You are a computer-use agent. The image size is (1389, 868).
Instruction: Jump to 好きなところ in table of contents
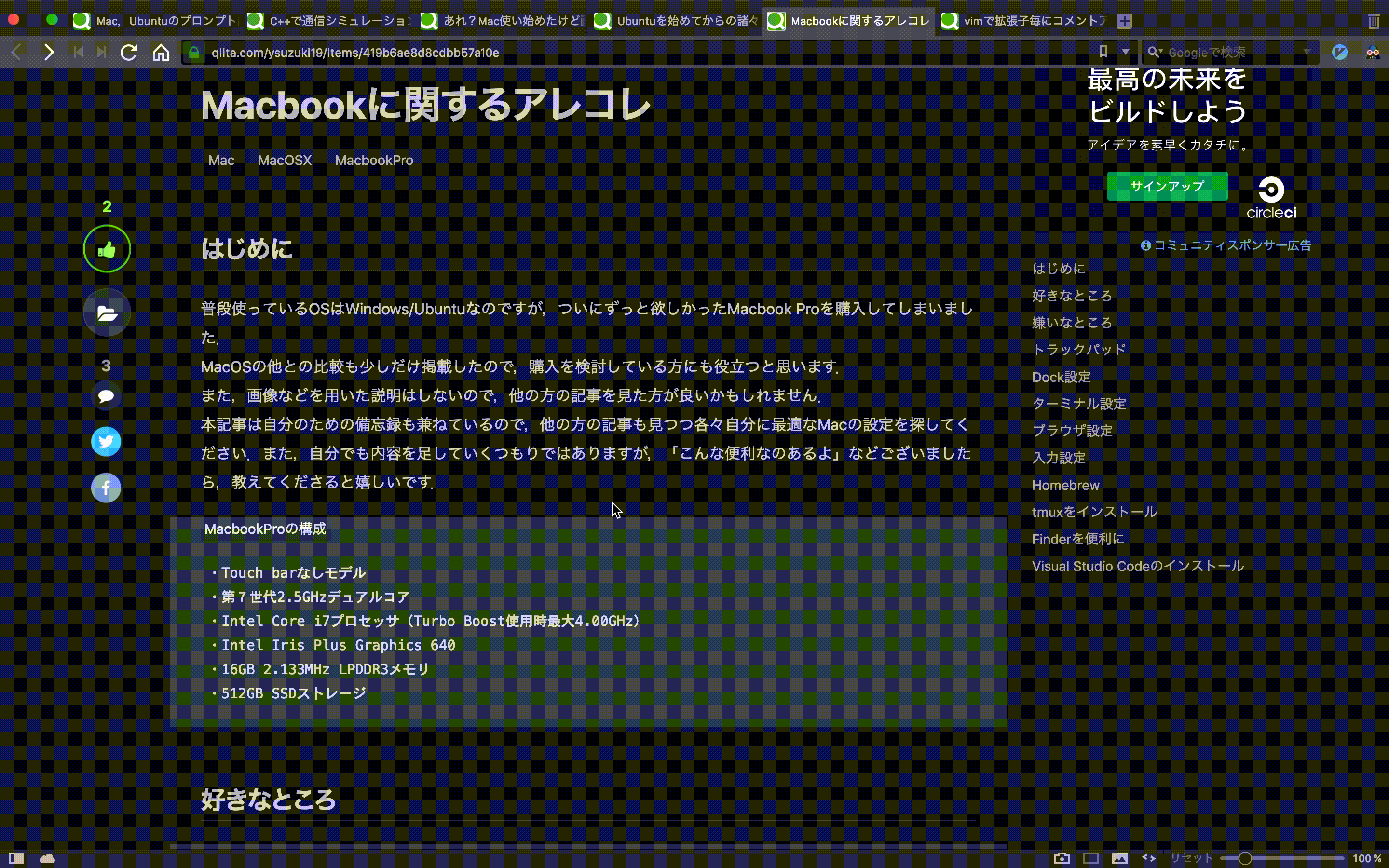(1072, 296)
